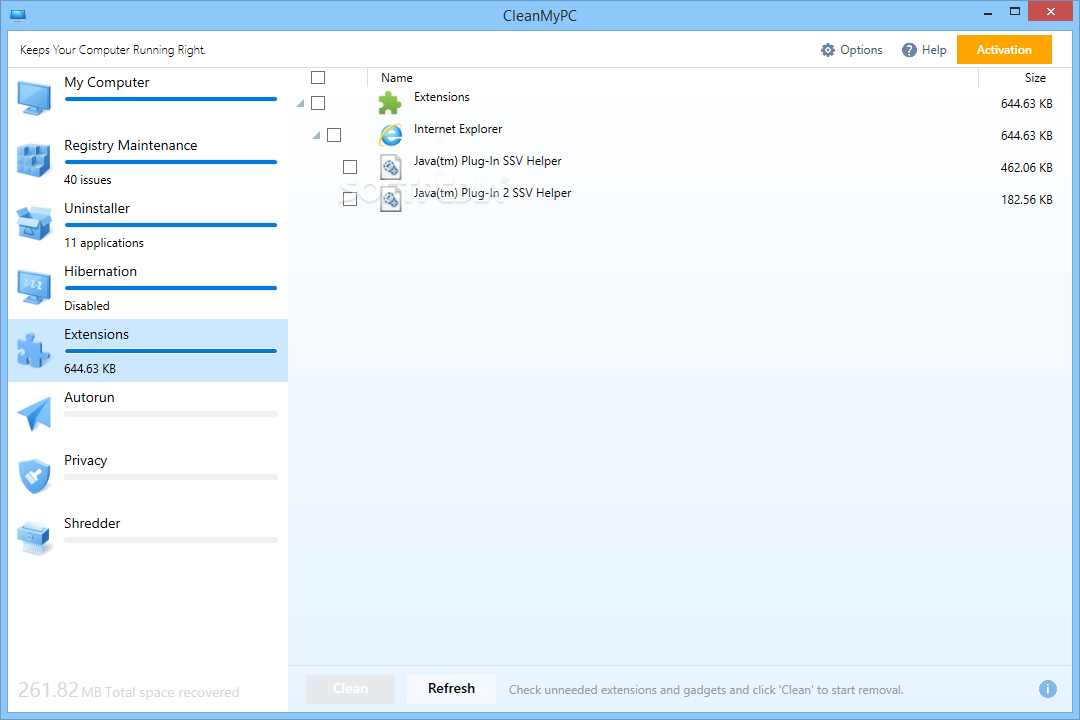Click the Uninstaller box icon

click(34, 223)
